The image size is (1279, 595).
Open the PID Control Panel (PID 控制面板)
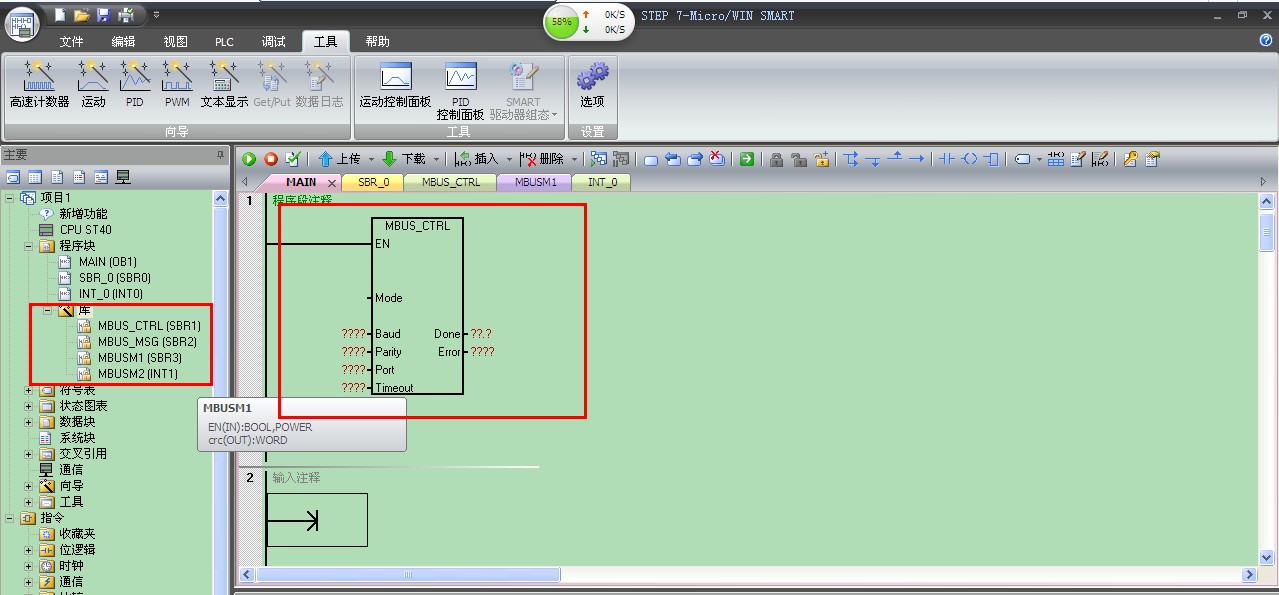pyautogui.click(x=460, y=90)
